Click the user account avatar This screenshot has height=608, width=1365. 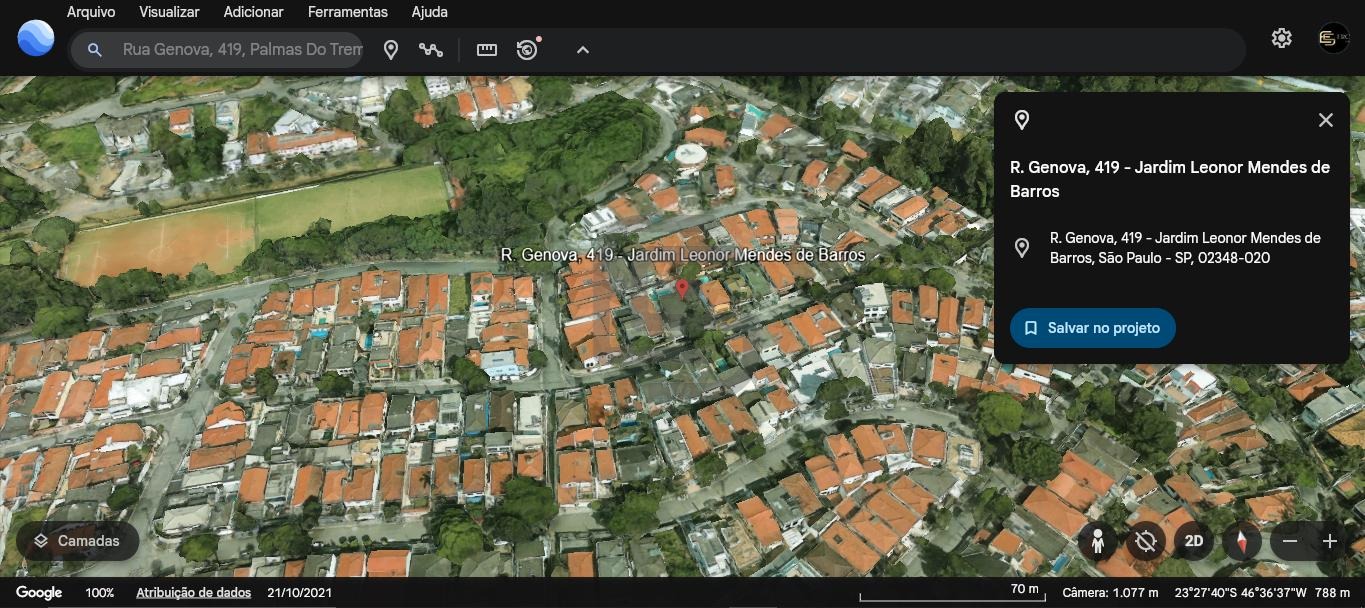[x=1333, y=38]
